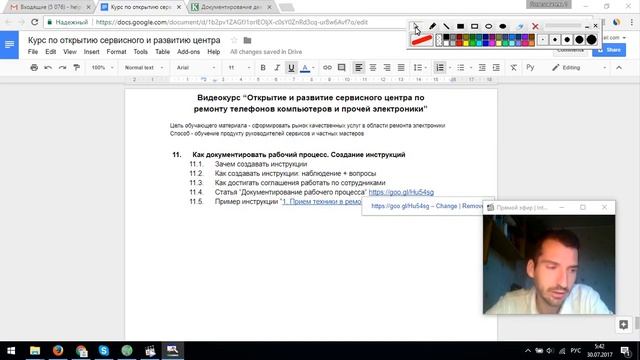The width and height of the screenshot is (640, 360).
Task: Open the Docs home blue document icon
Action: tap(9, 44)
